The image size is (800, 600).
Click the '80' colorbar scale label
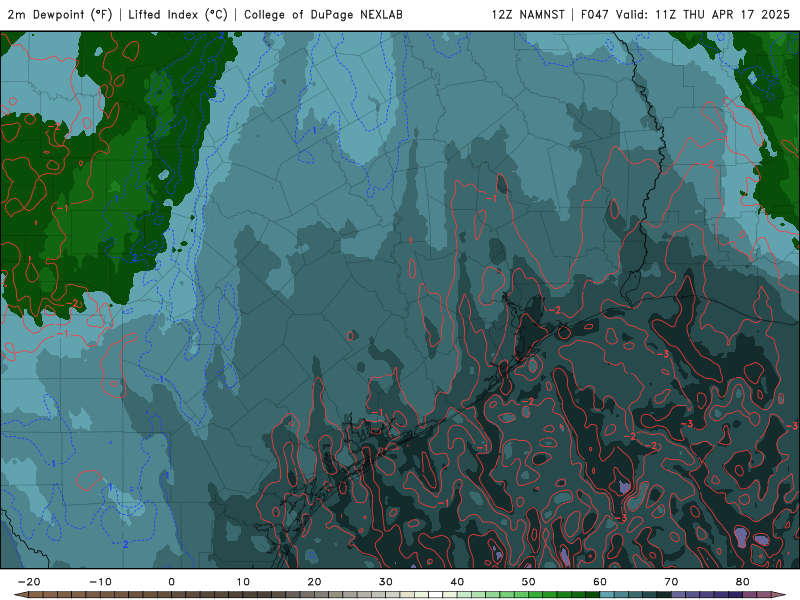743,582
